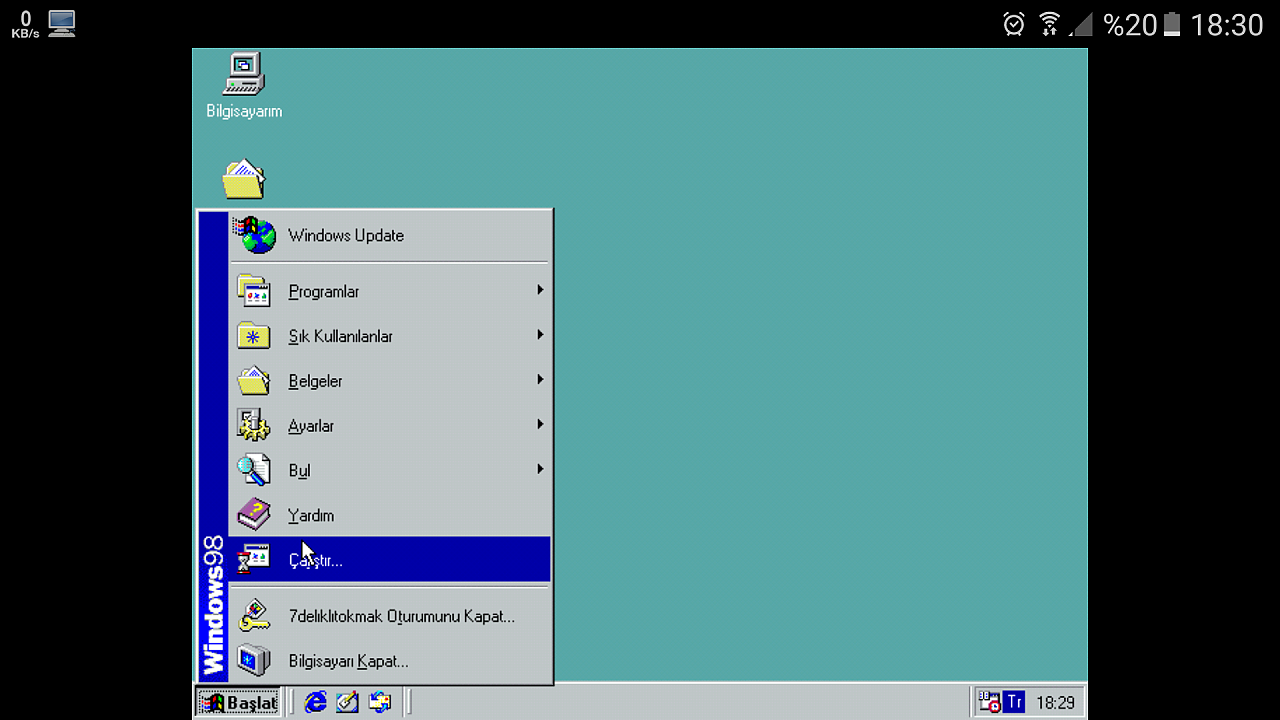Click the Show Desktop quick launch icon
1280x720 pixels.
coord(347,703)
